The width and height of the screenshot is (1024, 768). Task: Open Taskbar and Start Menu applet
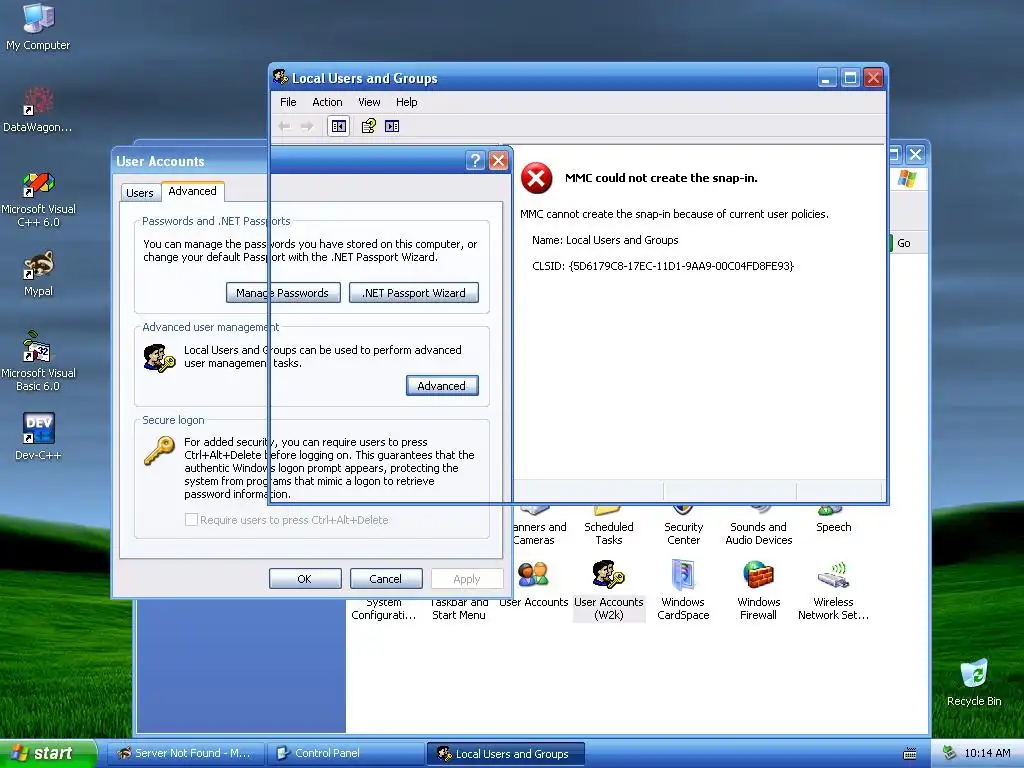[458, 609]
